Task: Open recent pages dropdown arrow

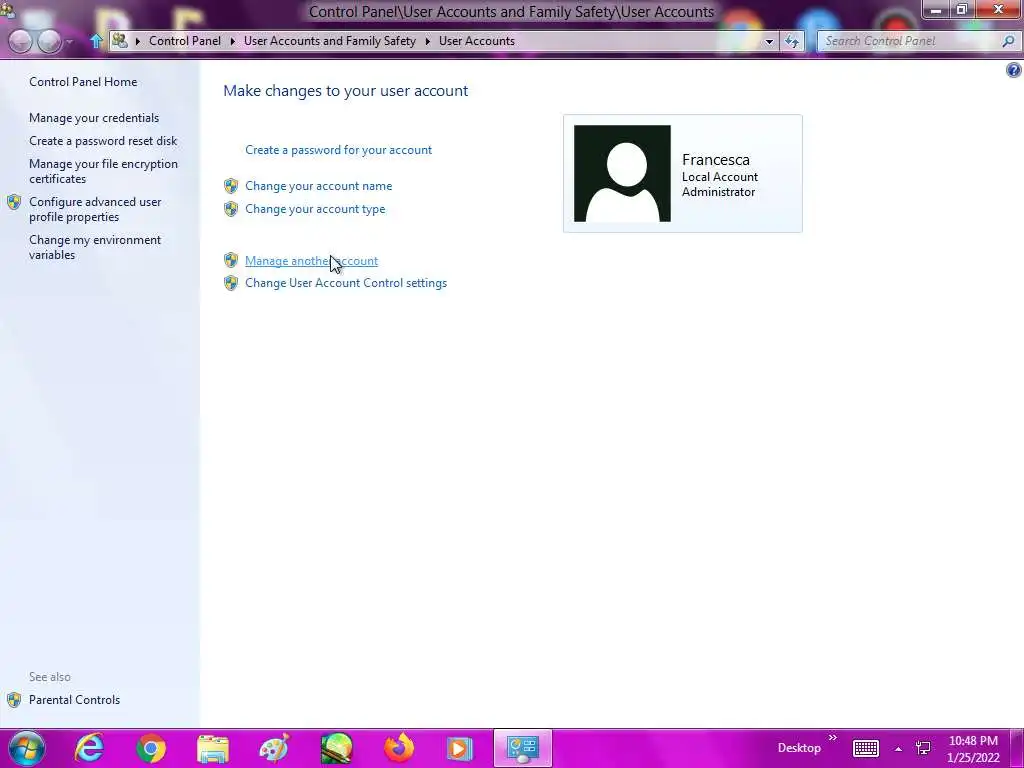Action: click(x=70, y=42)
